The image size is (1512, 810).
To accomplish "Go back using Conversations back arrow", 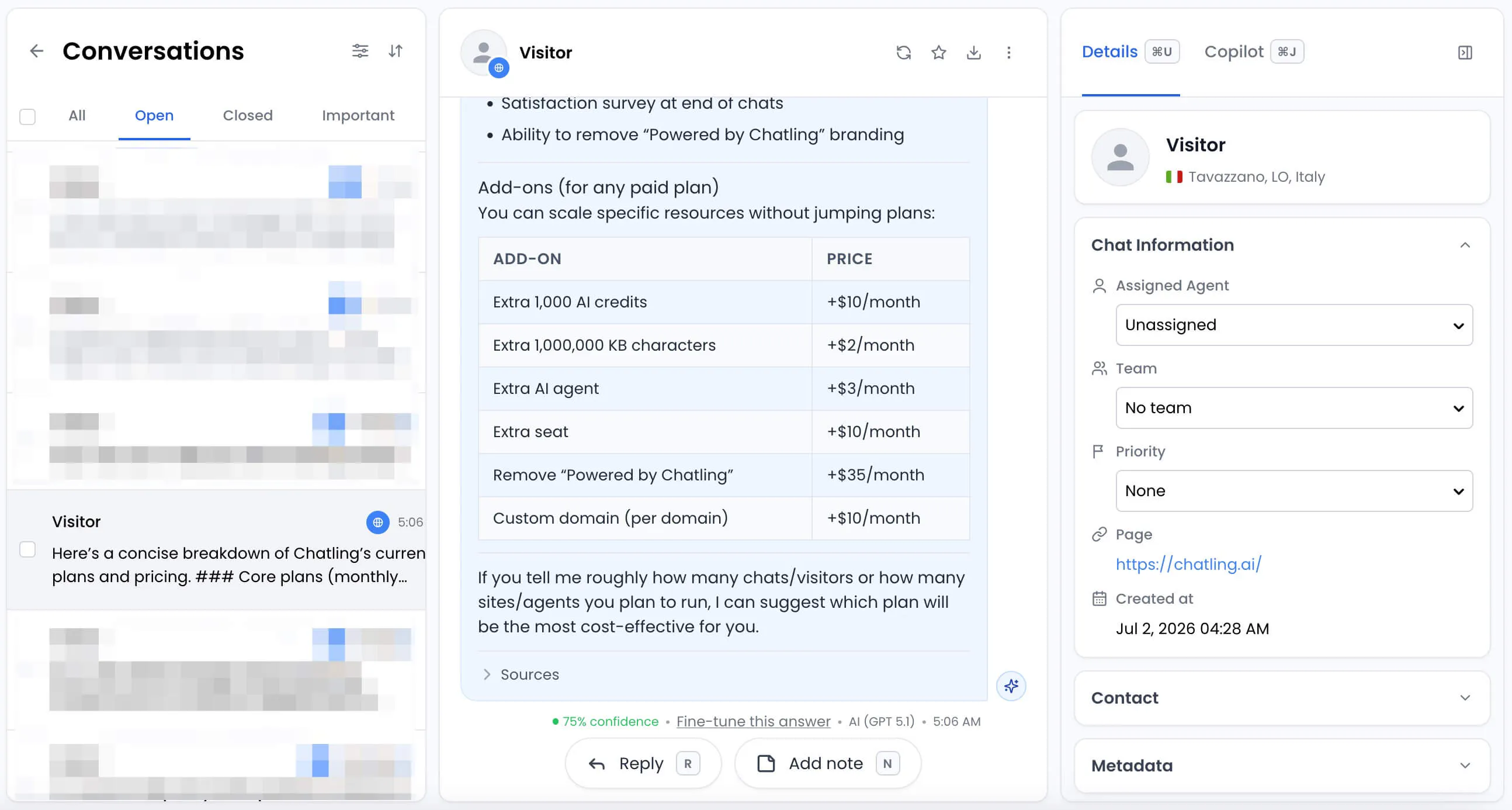I will click(36, 51).
